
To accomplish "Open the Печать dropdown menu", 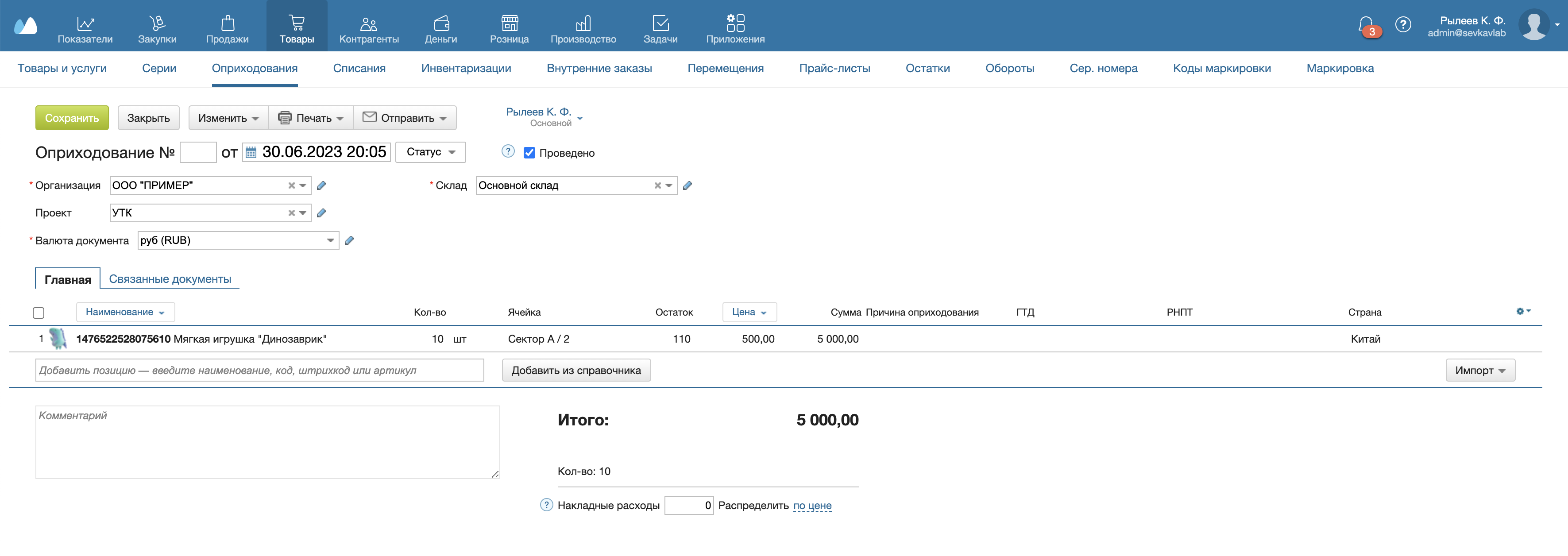I will [311, 118].
